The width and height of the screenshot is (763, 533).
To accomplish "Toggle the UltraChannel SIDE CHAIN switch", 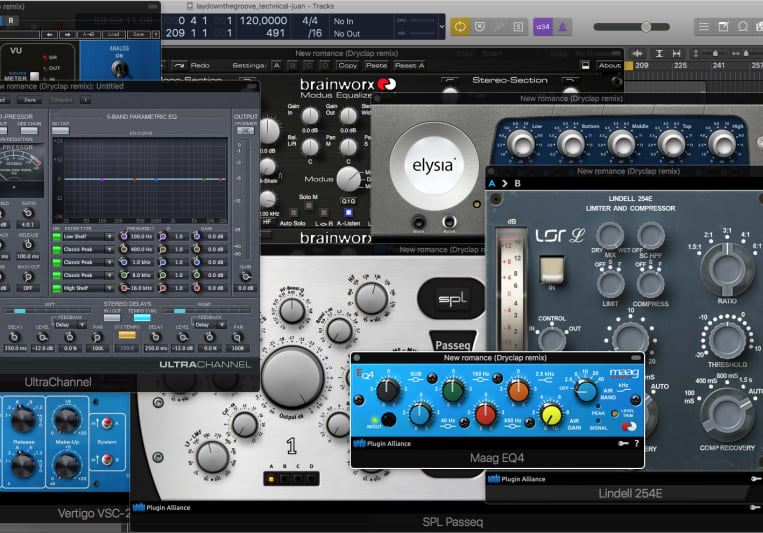I will [x=29, y=130].
